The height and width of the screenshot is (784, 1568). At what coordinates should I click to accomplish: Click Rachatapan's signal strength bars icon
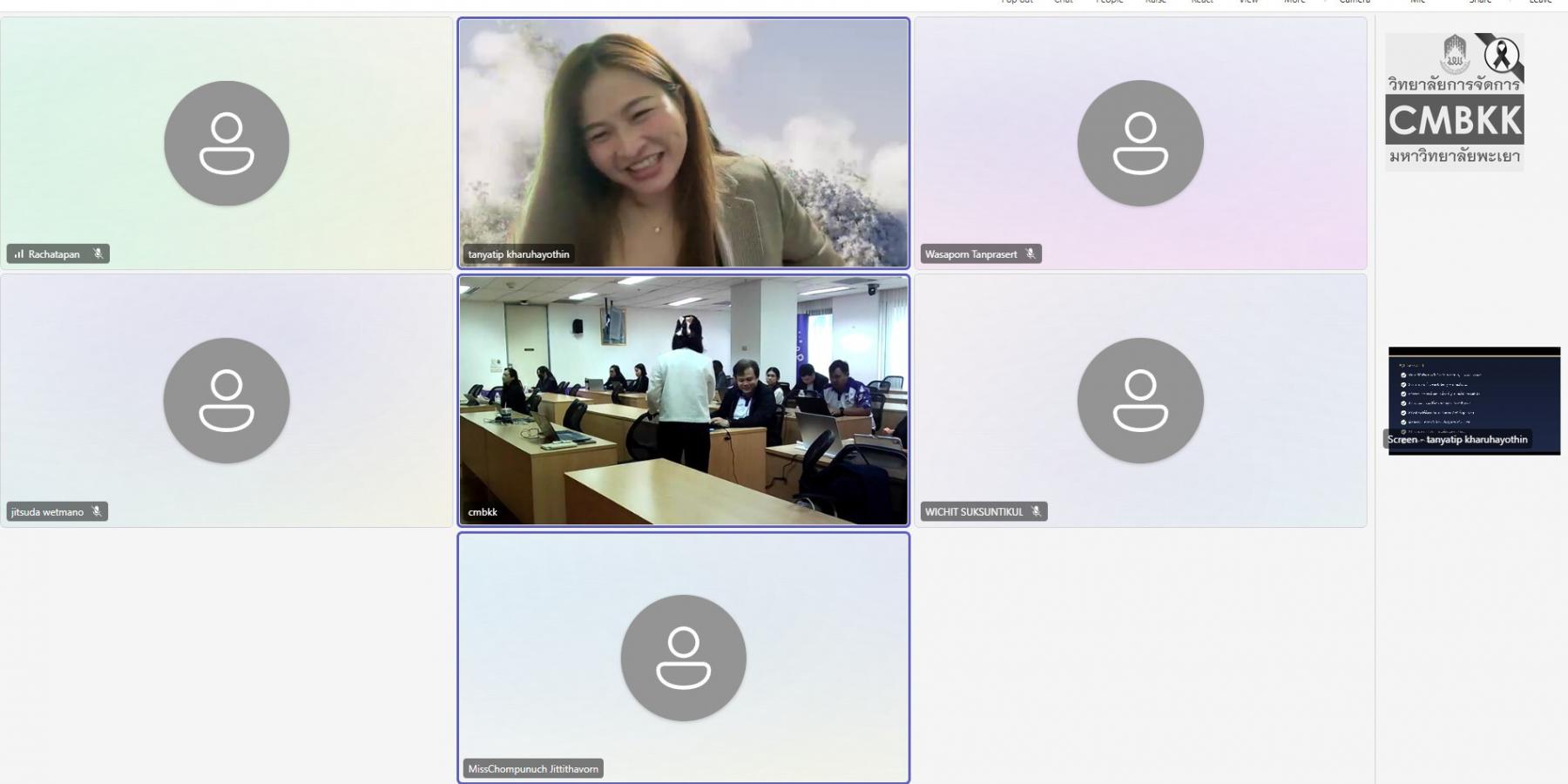pos(18,254)
